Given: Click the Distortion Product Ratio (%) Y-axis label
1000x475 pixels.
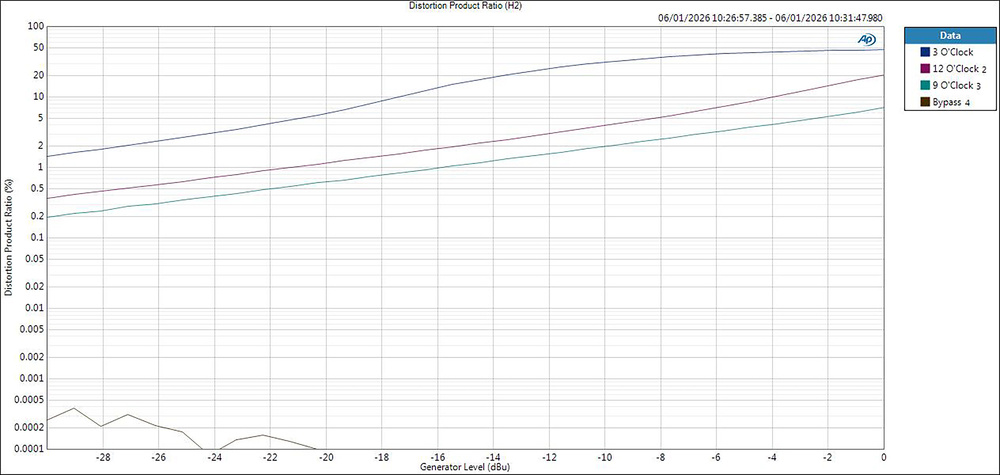Looking at the screenshot, I should tap(8, 238).
